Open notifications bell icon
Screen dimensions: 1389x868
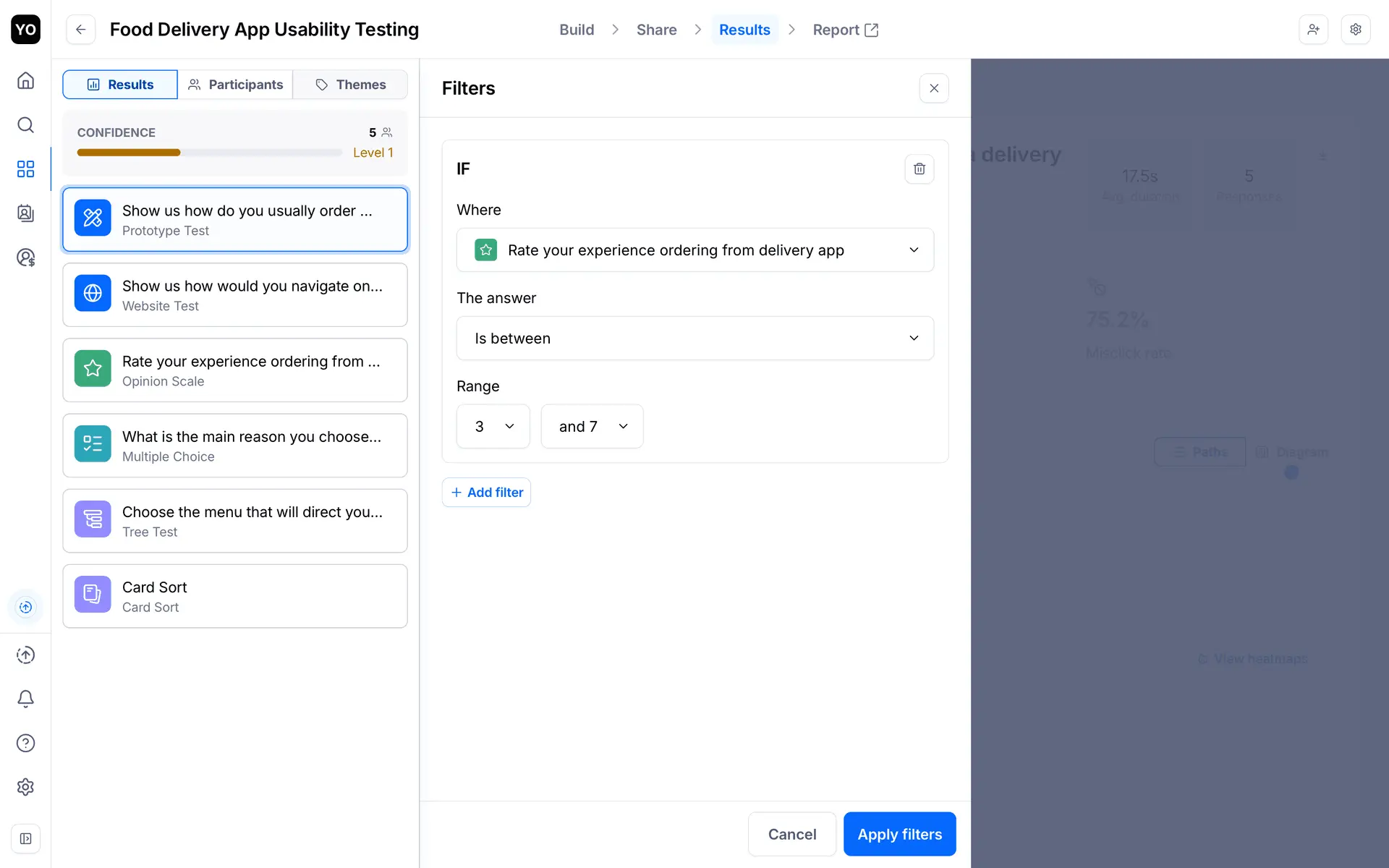point(25,699)
